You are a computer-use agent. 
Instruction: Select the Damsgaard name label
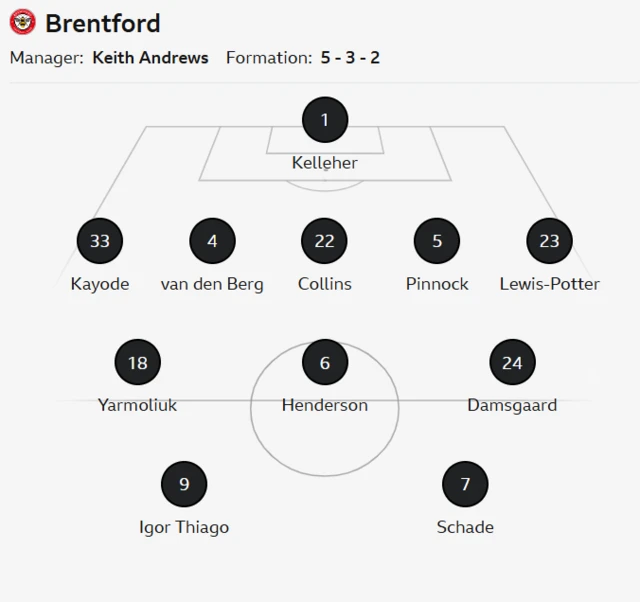pos(512,405)
